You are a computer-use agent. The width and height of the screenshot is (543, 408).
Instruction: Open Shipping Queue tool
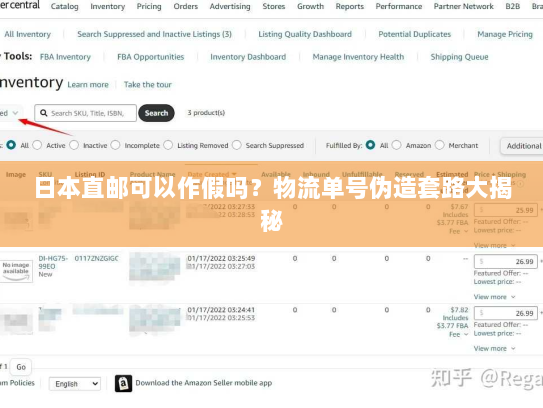pyautogui.click(x=459, y=57)
